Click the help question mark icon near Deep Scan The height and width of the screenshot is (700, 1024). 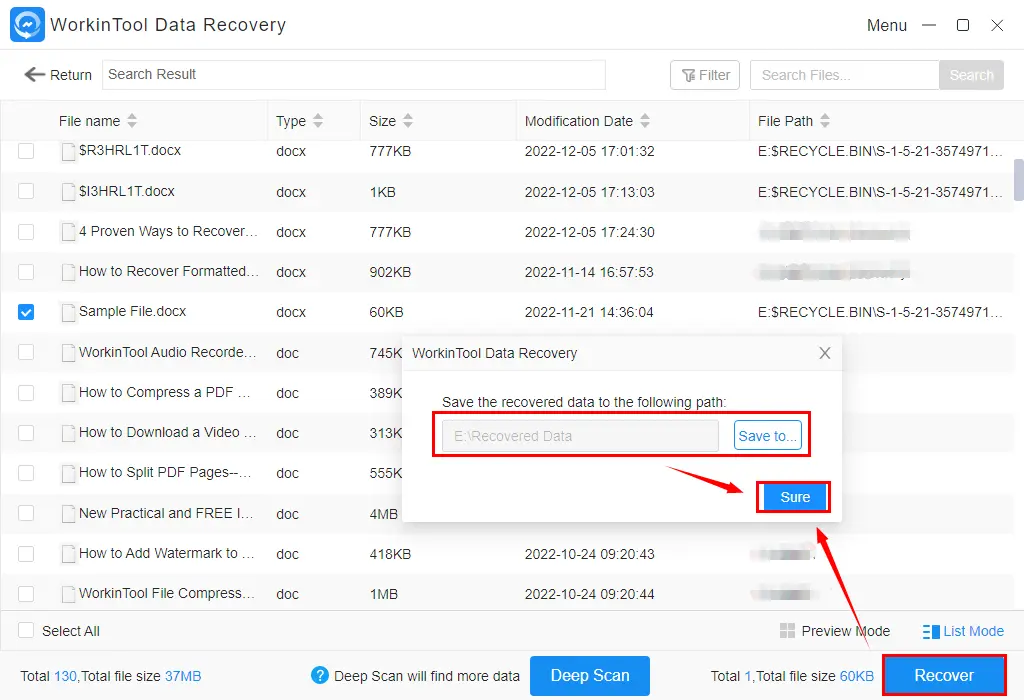[x=319, y=675]
